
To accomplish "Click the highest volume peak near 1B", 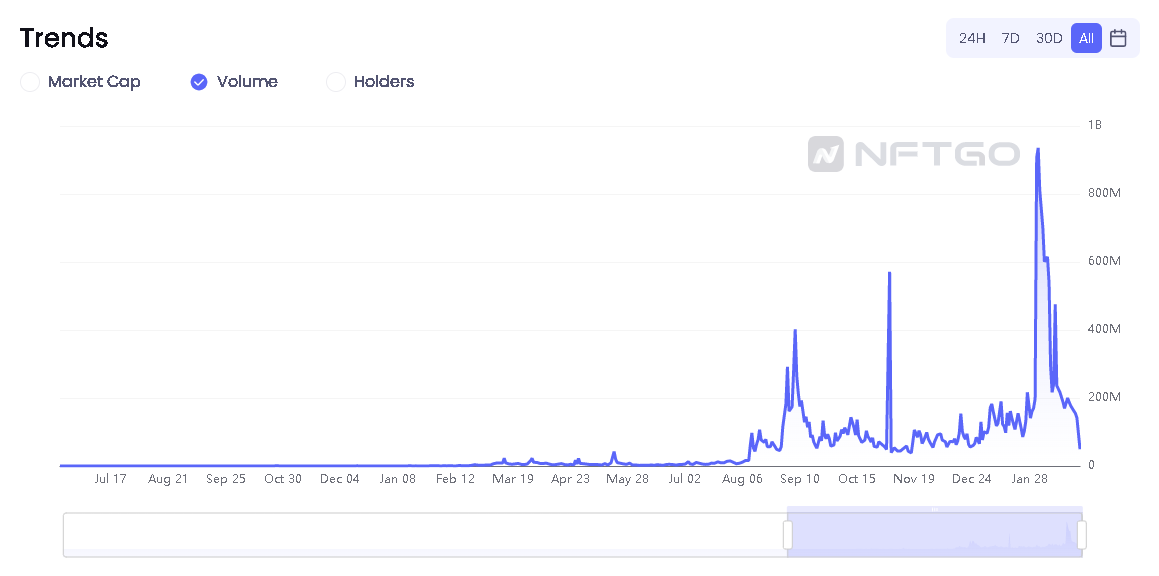I will 1038,149.
